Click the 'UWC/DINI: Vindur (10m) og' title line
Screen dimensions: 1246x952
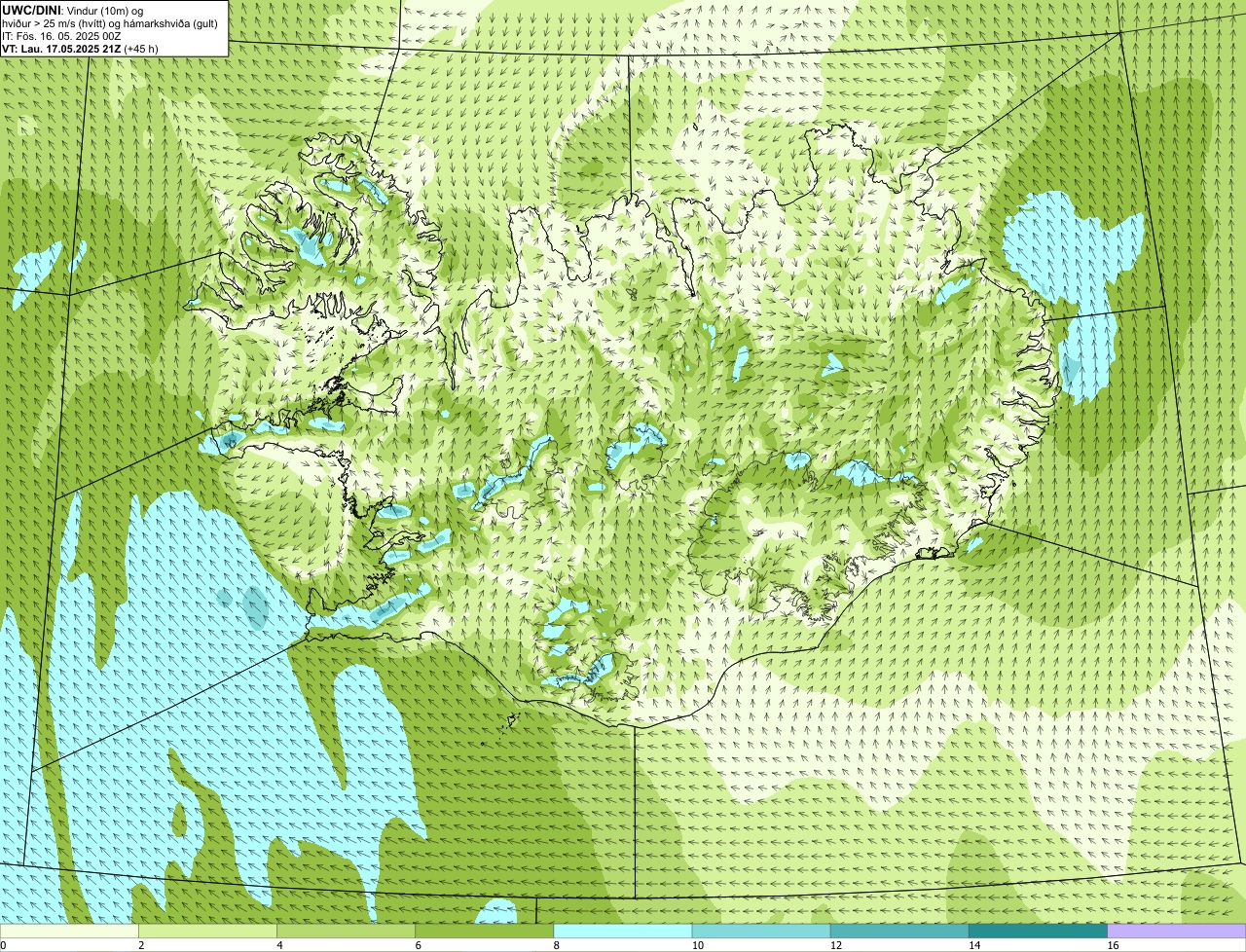tap(73, 10)
